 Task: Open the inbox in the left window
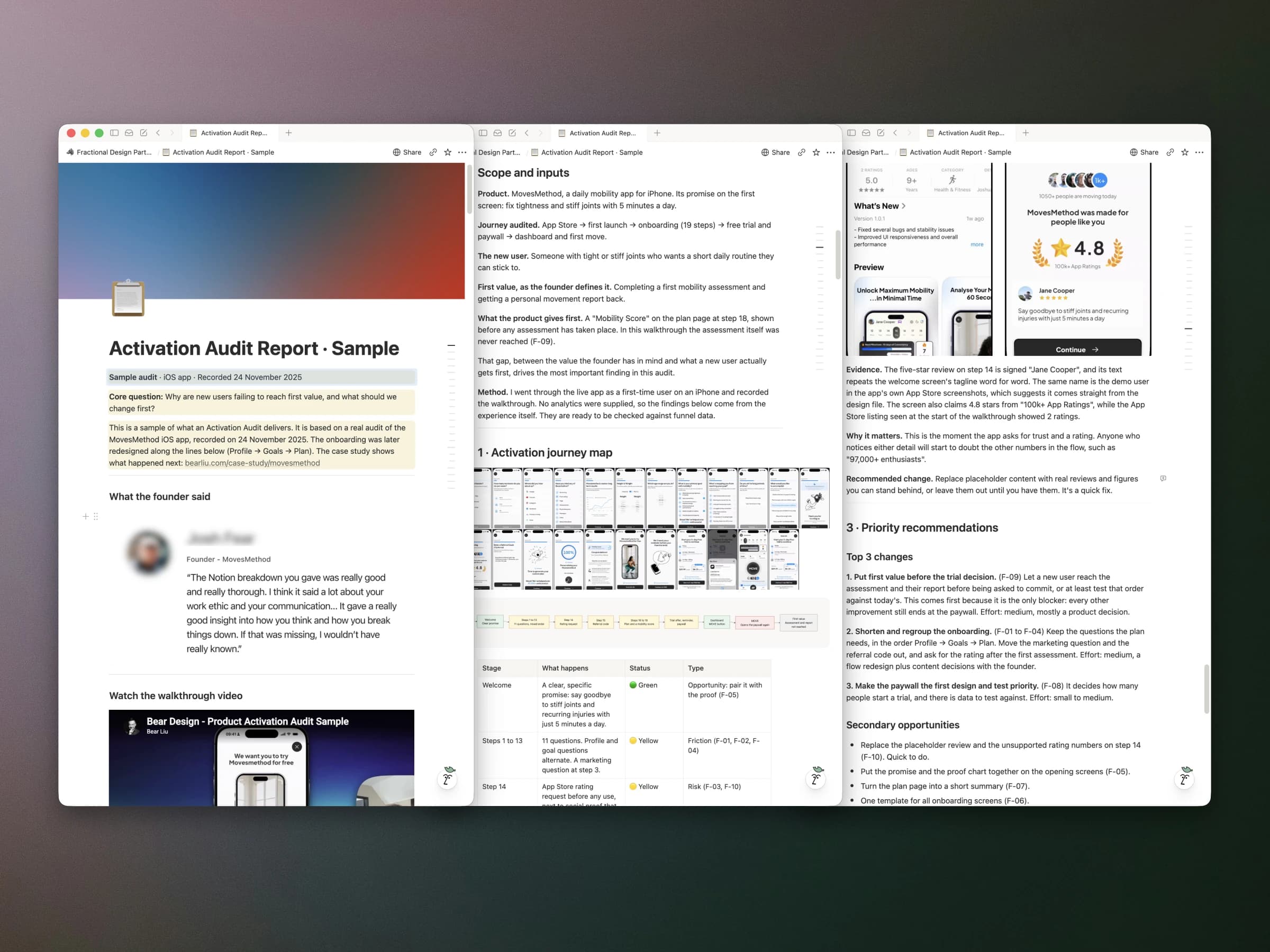click(x=129, y=133)
